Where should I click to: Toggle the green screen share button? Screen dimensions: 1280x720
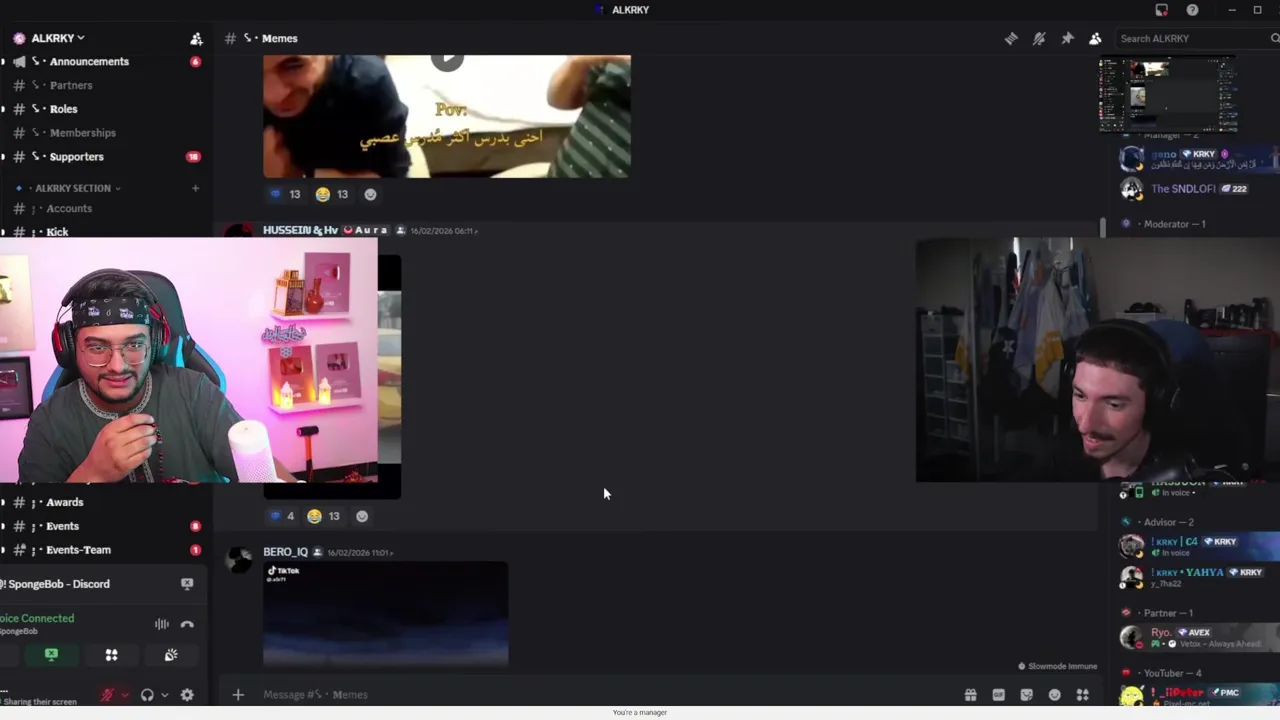pyautogui.click(x=51, y=655)
